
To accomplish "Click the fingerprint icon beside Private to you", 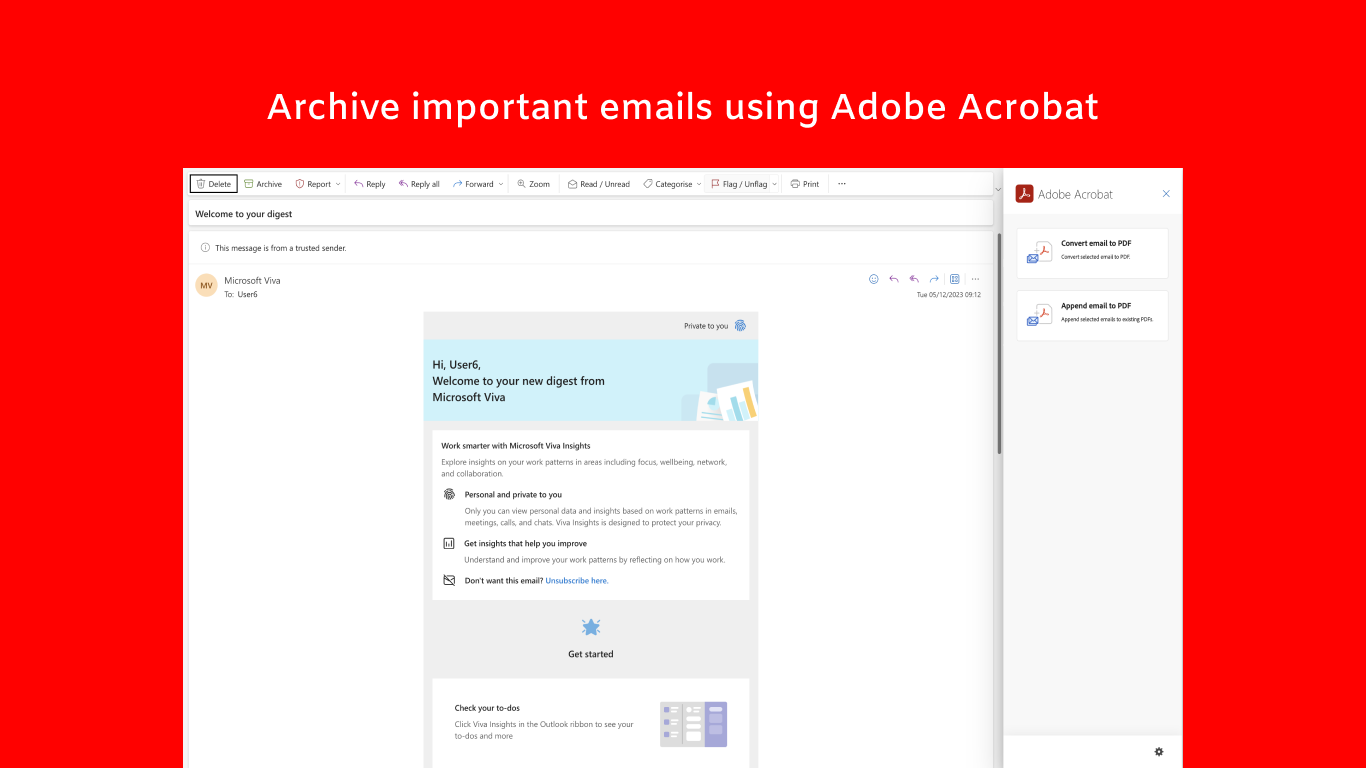I will click(740, 326).
